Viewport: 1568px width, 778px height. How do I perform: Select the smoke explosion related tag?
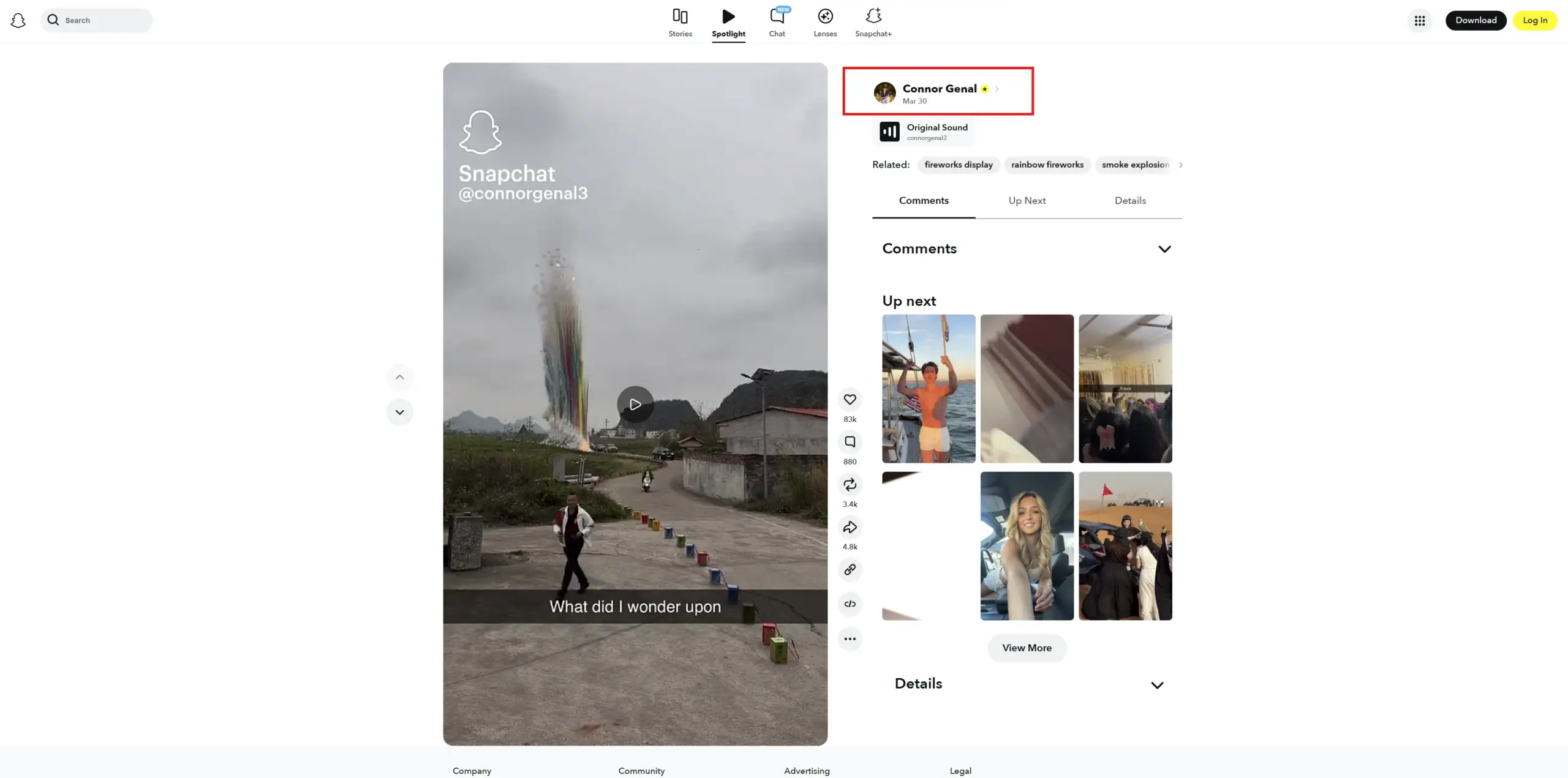pos(1135,165)
